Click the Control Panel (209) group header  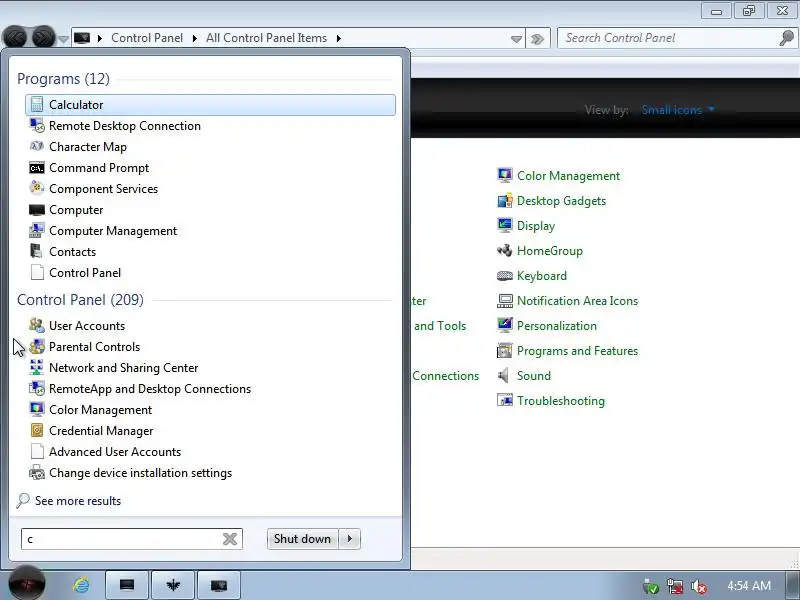click(x=80, y=299)
